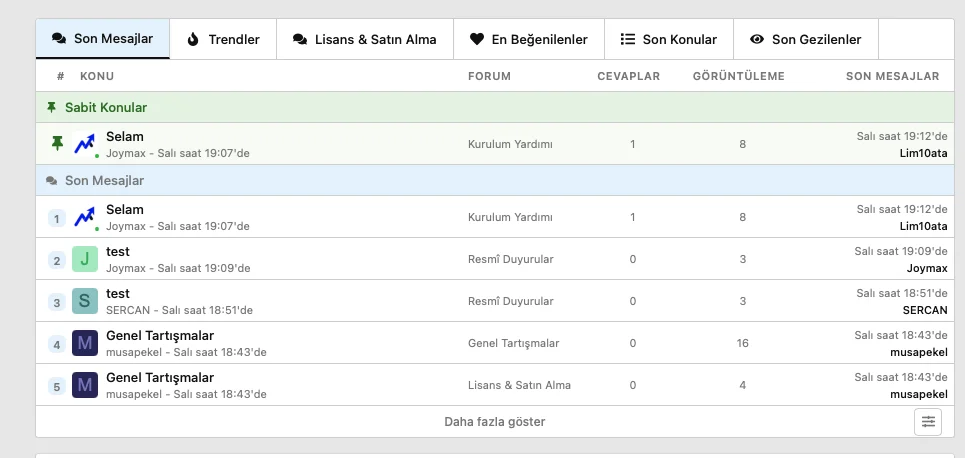
Task: Click the flame icon on Trendler tab
Action: click(x=193, y=40)
